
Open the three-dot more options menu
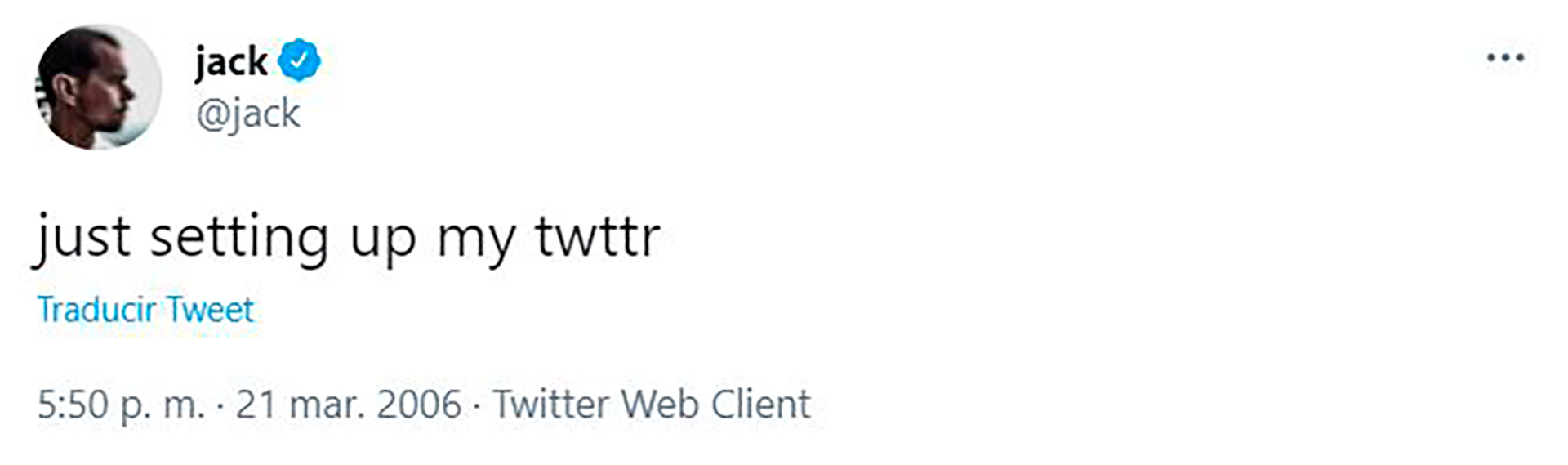[1504, 58]
